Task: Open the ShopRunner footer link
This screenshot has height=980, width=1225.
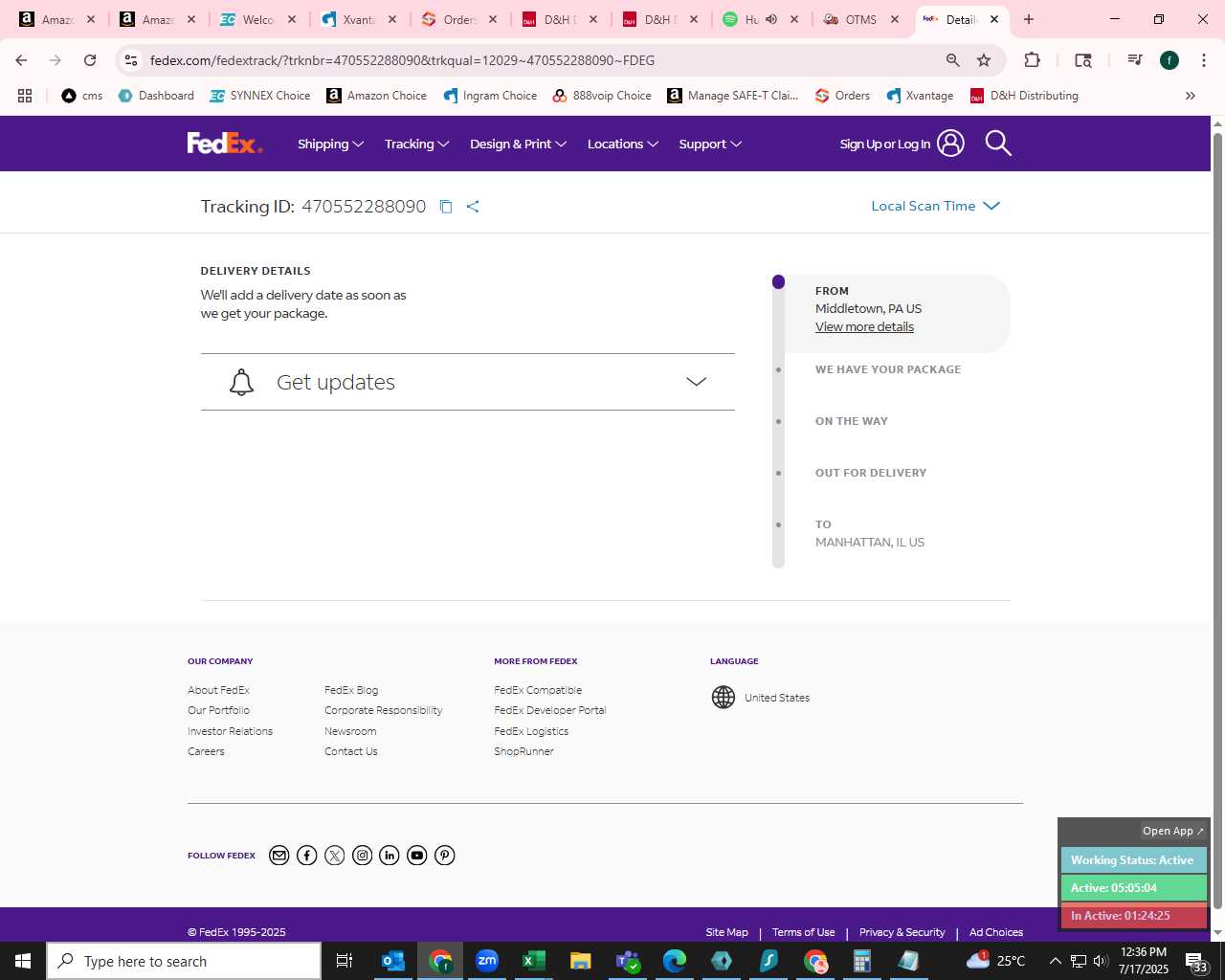Action: pos(523,751)
